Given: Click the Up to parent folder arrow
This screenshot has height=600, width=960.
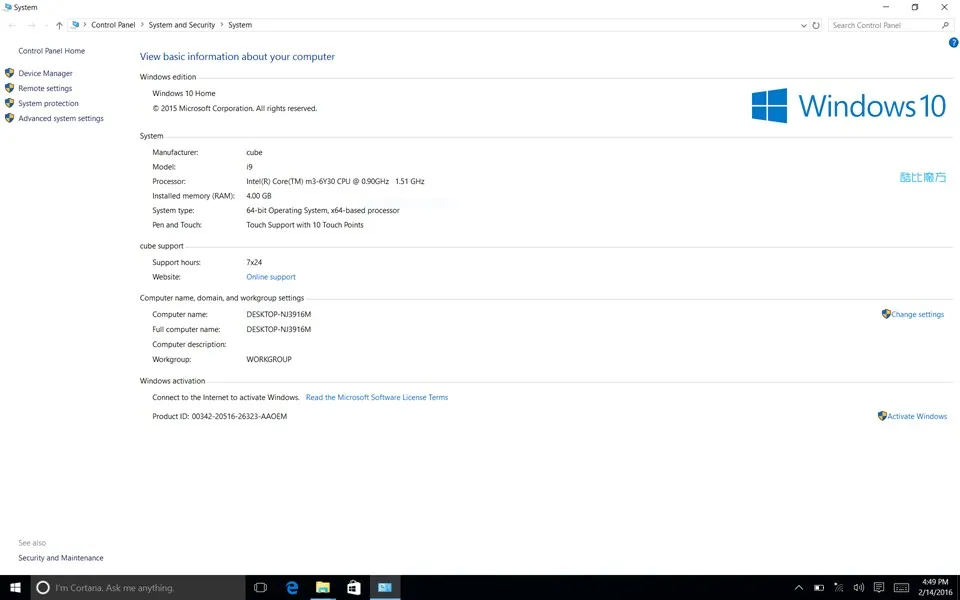Looking at the screenshot, I should pyautogui.click(x=59, y=25).
